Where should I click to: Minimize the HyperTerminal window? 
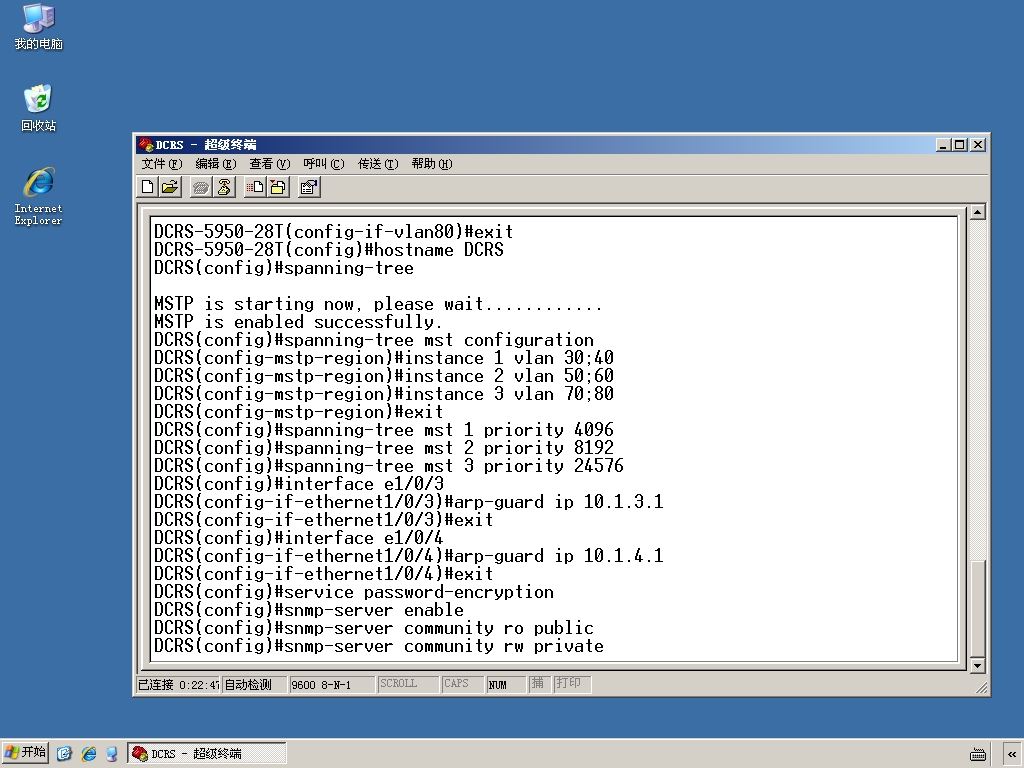coord(943,145)
